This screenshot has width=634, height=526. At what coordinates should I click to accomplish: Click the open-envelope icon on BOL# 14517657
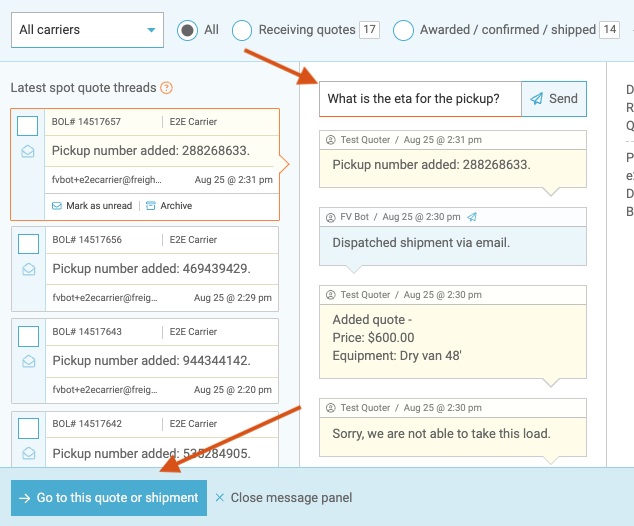(28, 152)
